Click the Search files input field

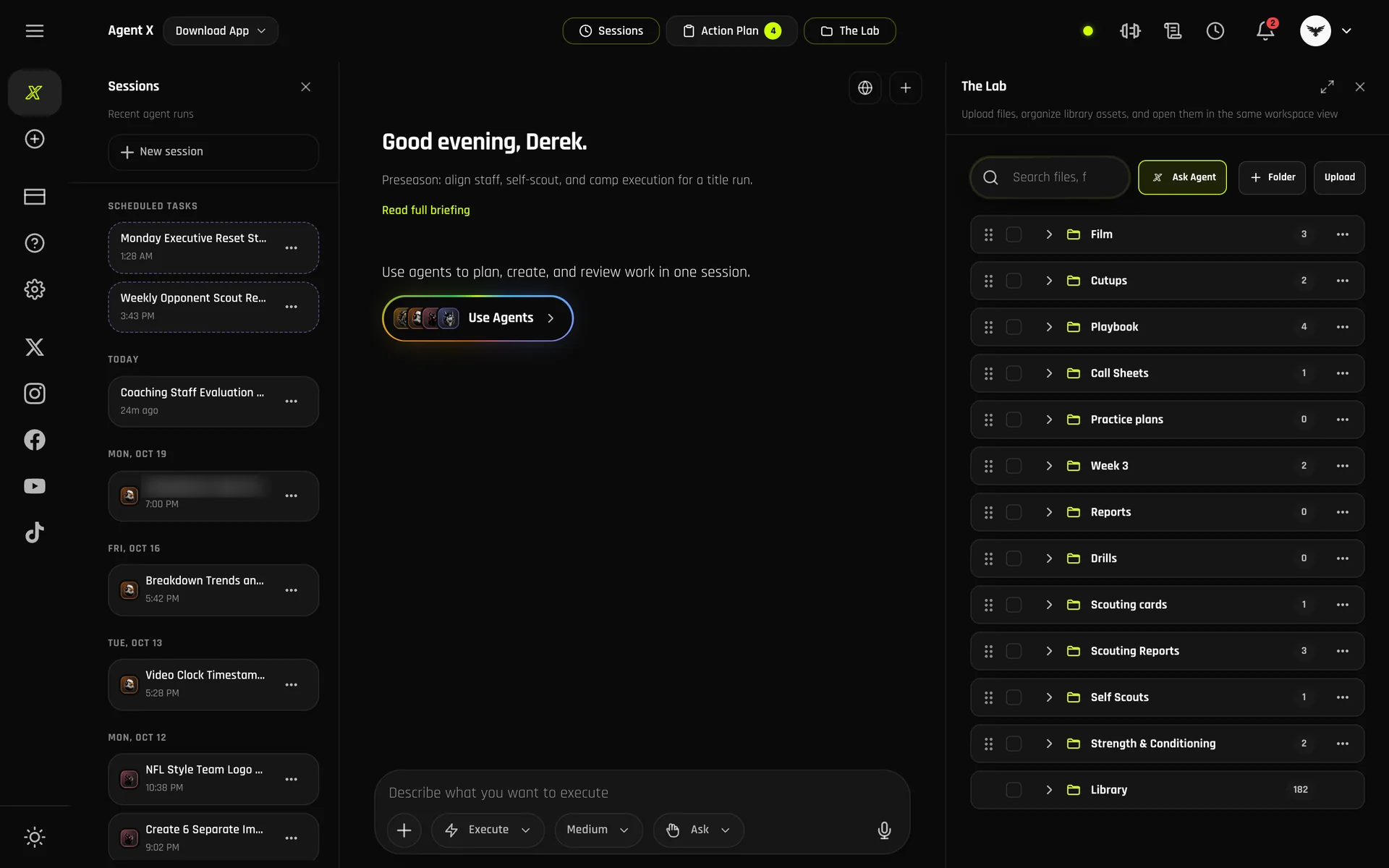click(1050, 177)
